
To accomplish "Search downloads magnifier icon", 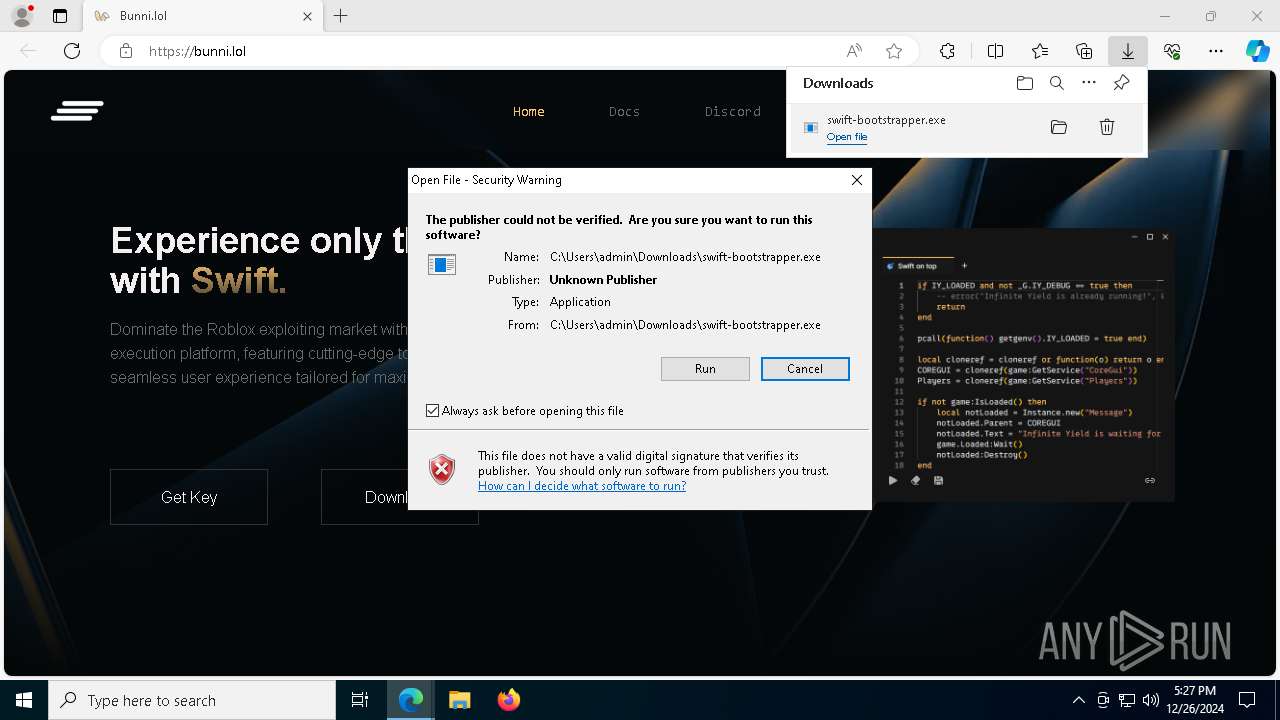I will pyautogui.click(x=1057, y=83).
